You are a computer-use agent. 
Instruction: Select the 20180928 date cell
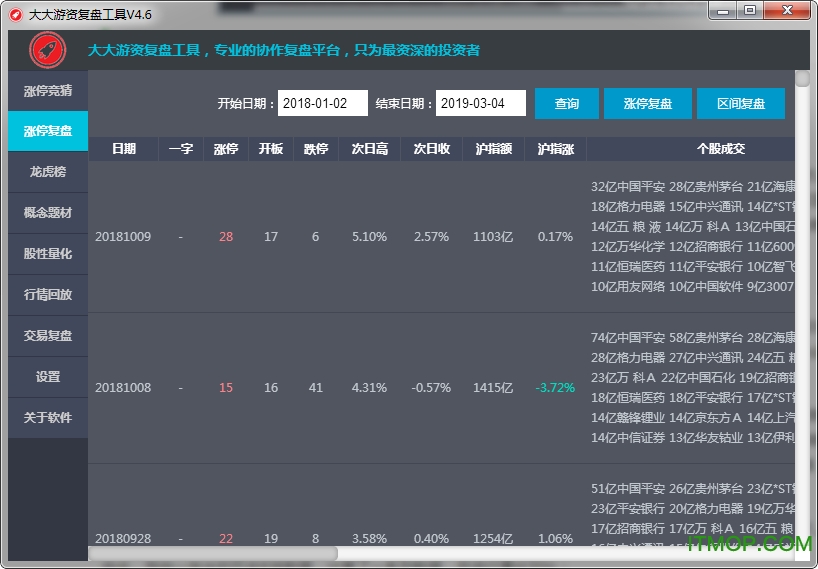[x=123, y=538]
